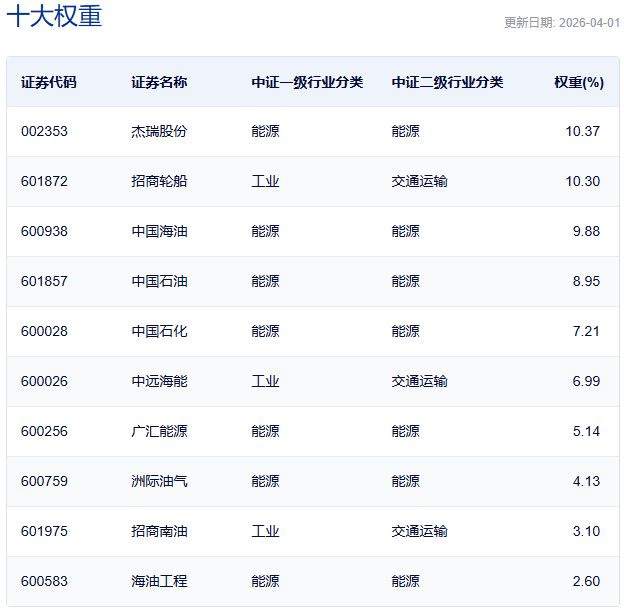
Task: Select the 证券名称 column header
Action: tap(159, 82)
